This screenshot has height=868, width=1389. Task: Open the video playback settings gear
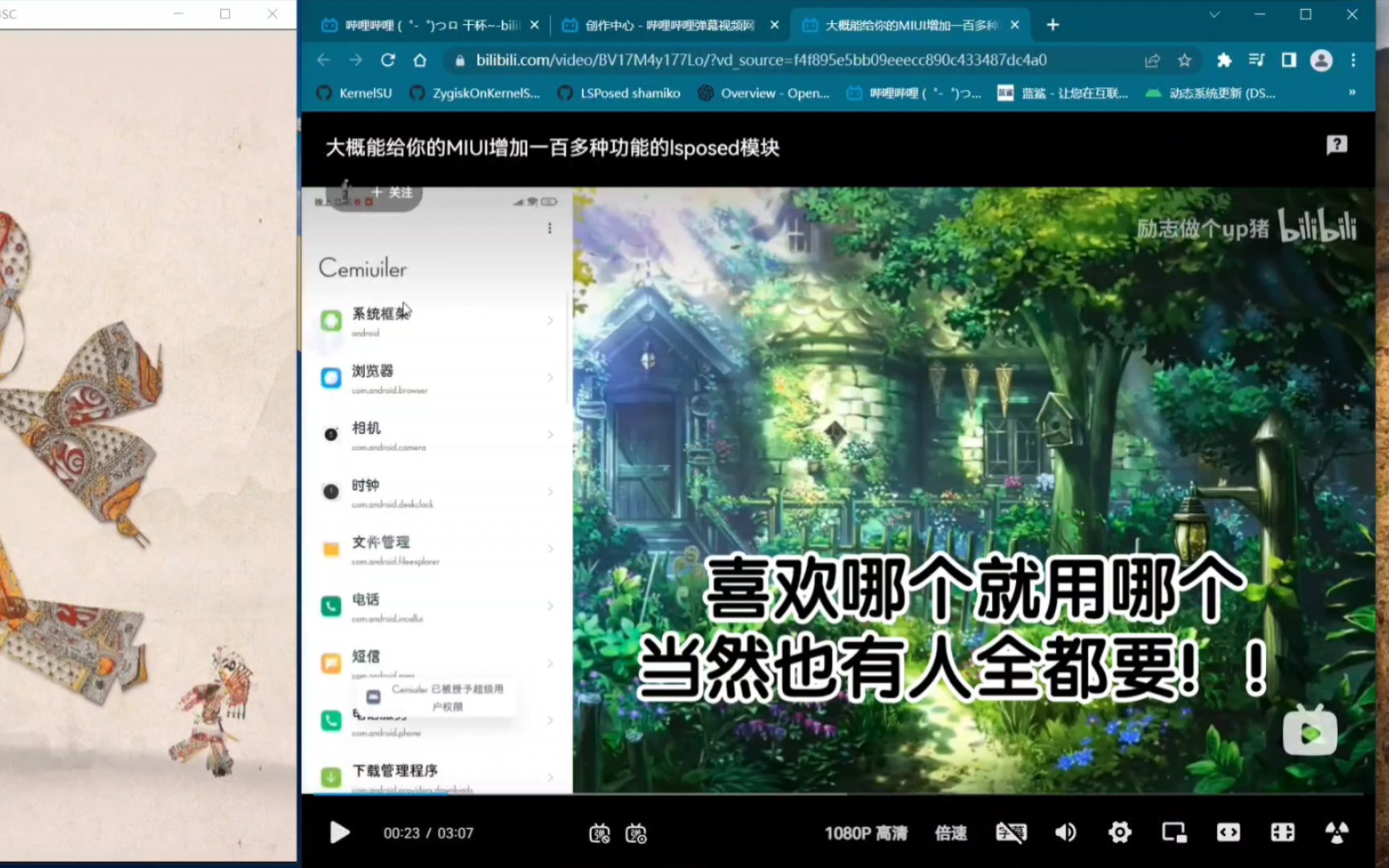[x=1120, y=833]
